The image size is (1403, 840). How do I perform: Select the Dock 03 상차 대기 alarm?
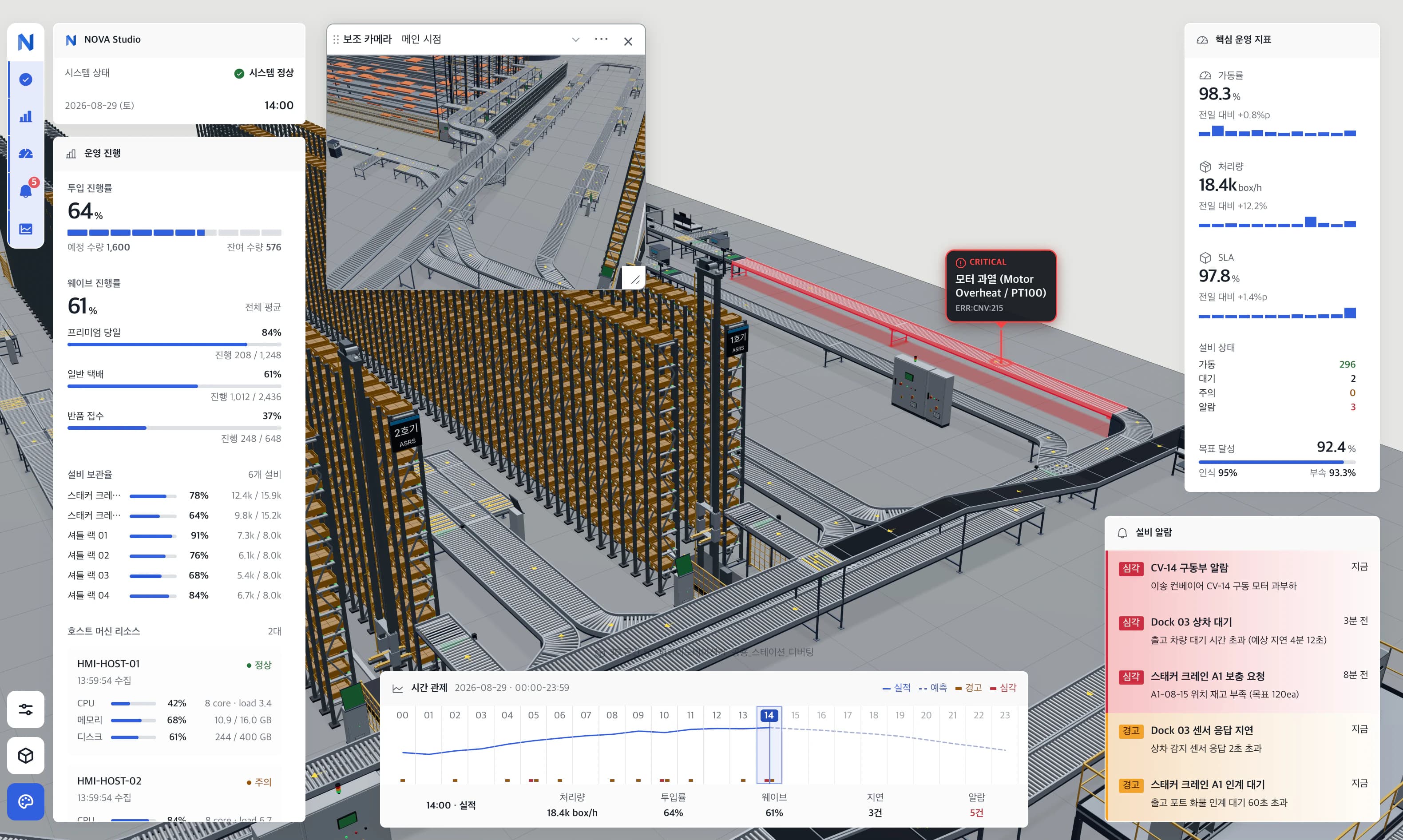[1243, 631]
